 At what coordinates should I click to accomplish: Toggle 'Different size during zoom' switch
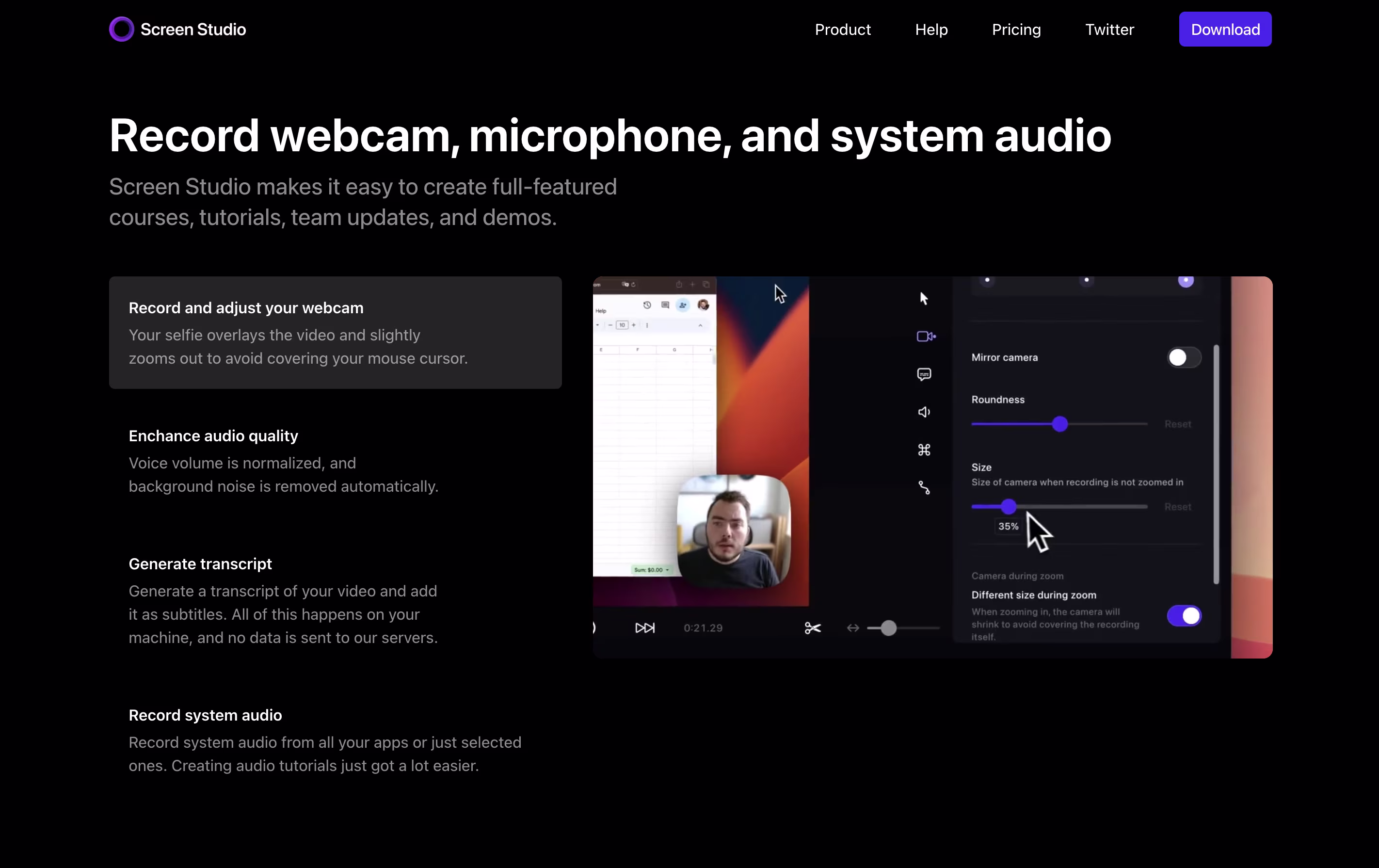click(x=1184, y=616)
